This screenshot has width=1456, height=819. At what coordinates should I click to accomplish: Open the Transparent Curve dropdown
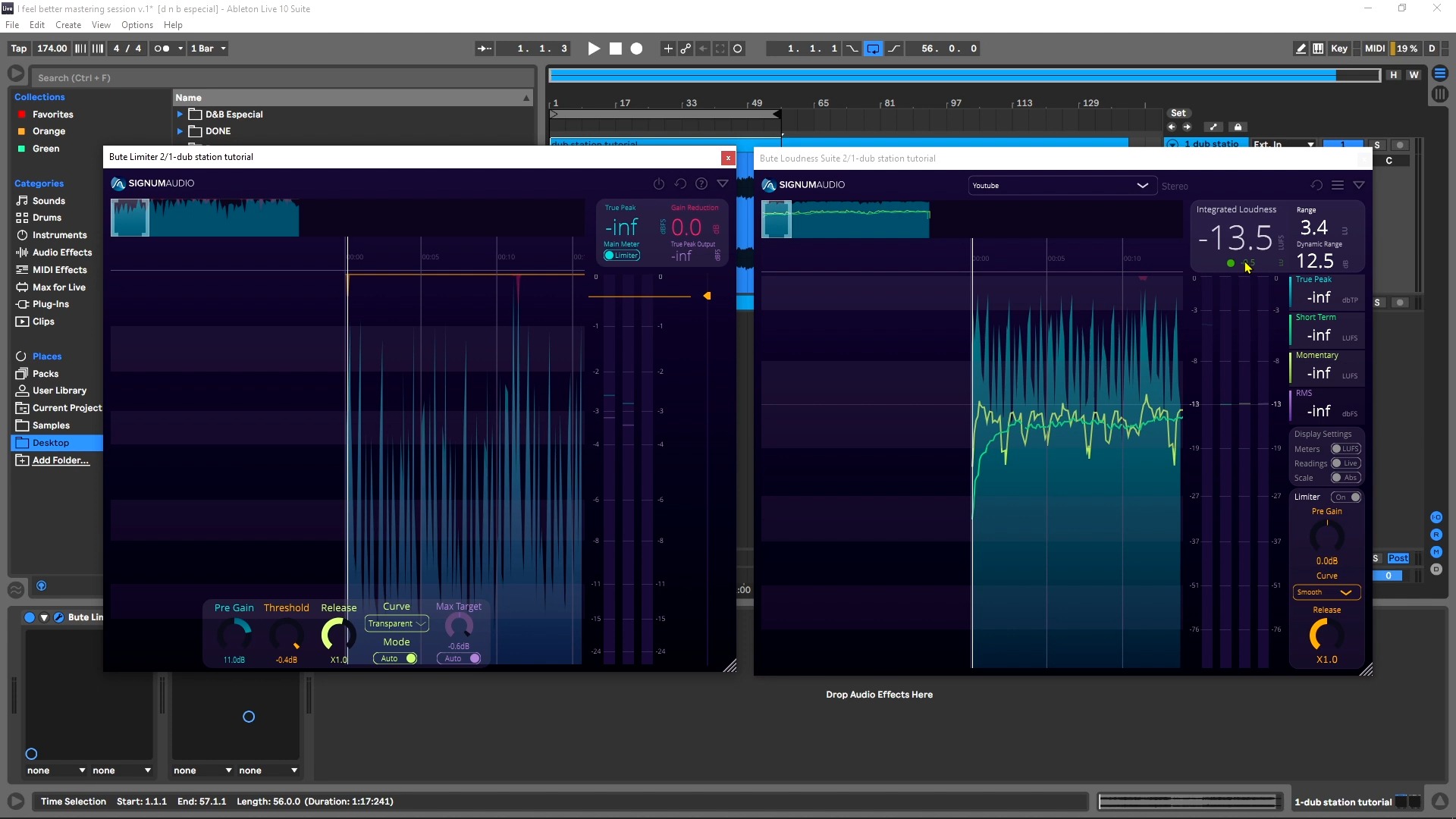pyautogui.click(x=397, y=623)
